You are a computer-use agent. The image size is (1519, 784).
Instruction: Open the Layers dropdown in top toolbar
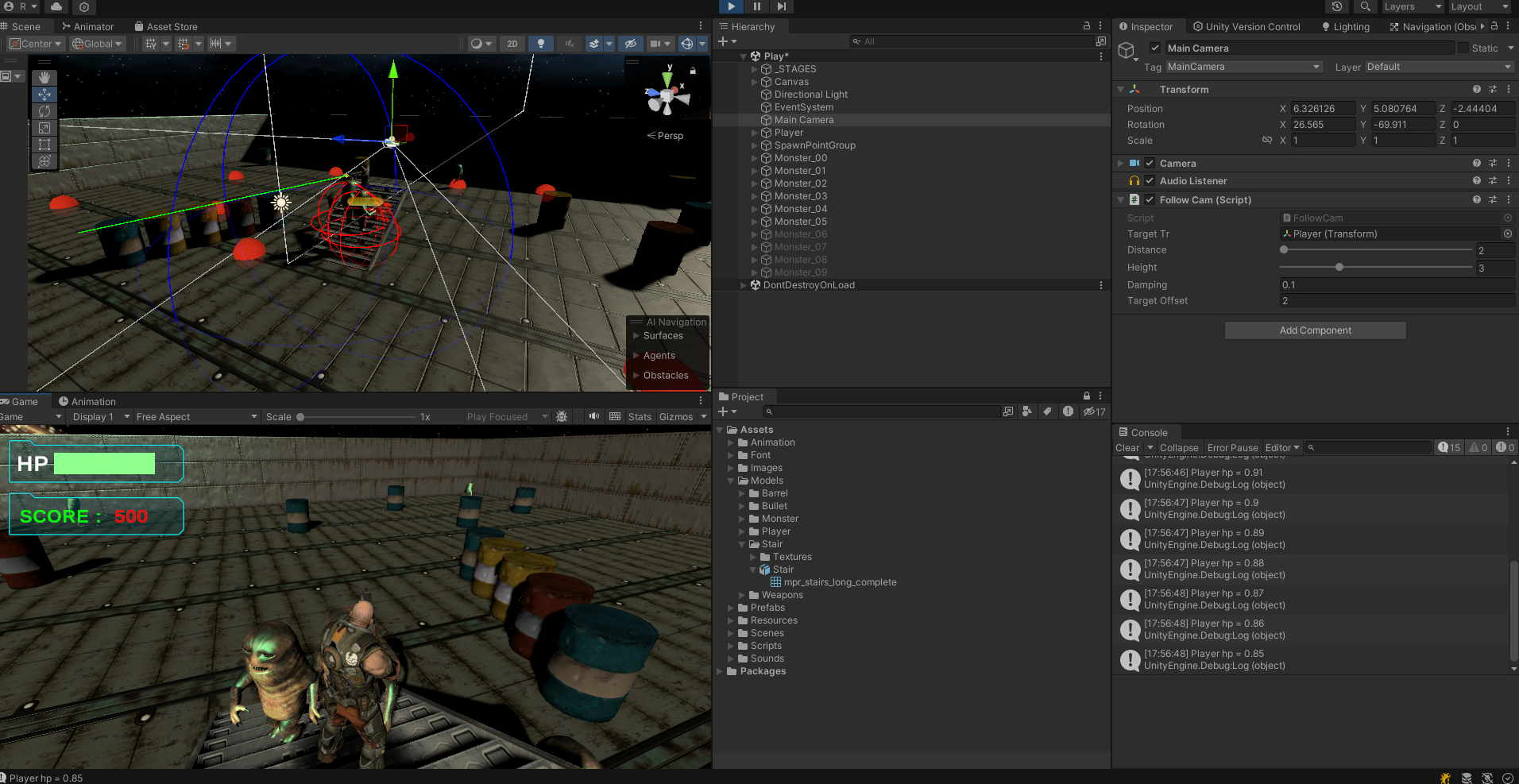[1413, 6]
